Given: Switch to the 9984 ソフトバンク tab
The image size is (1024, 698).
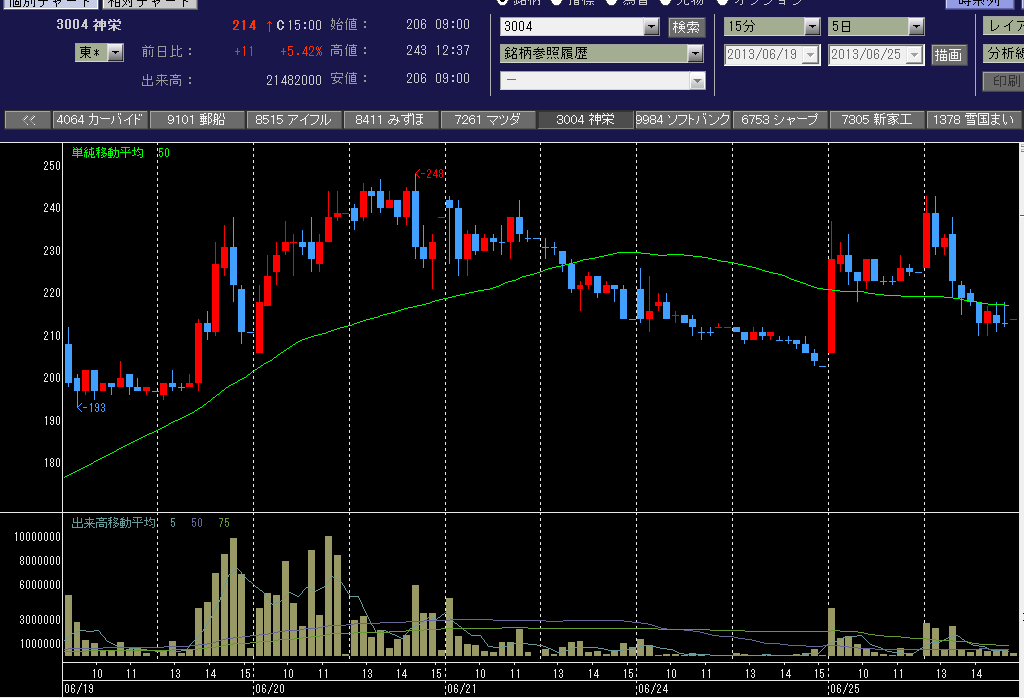Looking at the screenshot, I should click(x=682, y=120).
